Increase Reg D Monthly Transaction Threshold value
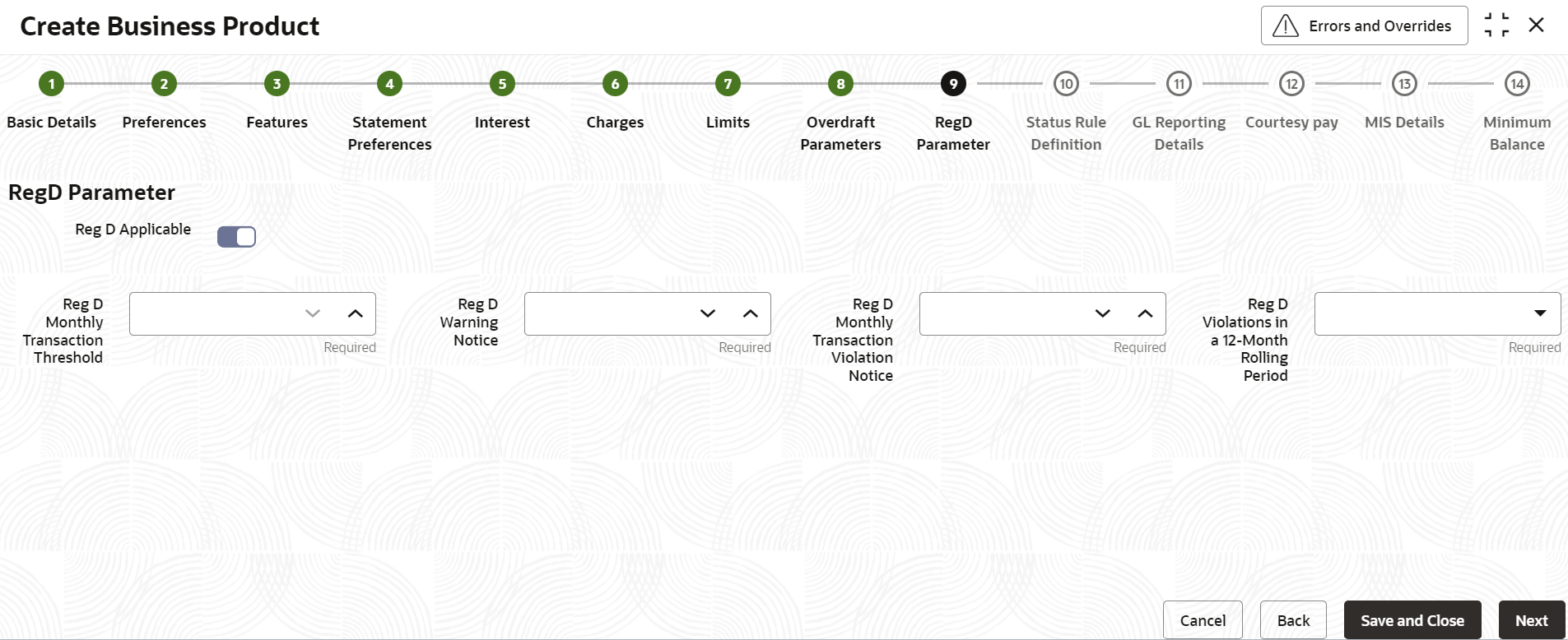 (x=356, y=313)
